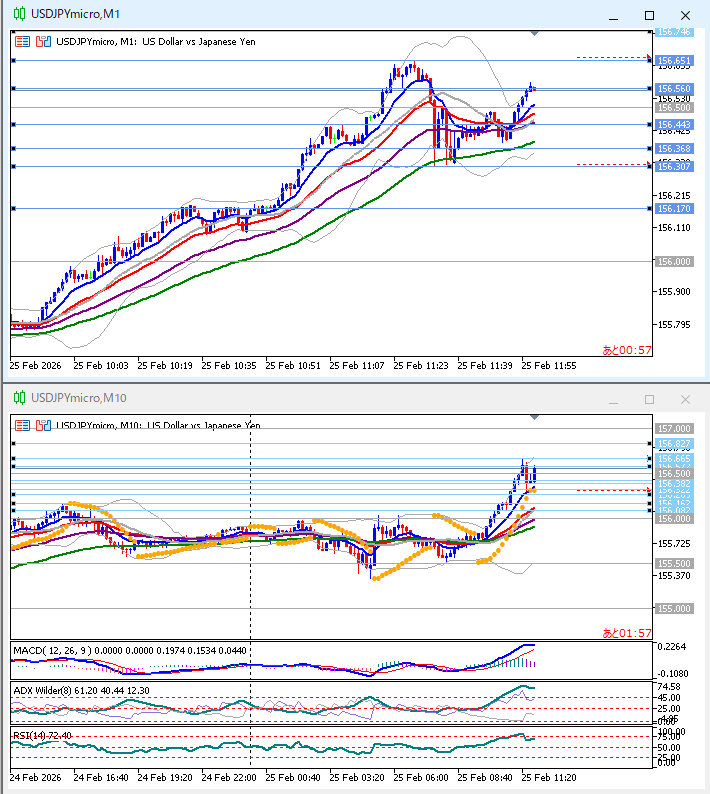This screenshot has height=794, width=710.
Task: Click the Depth of Market icon in M10 chart
Action: (x=22, y=425)
